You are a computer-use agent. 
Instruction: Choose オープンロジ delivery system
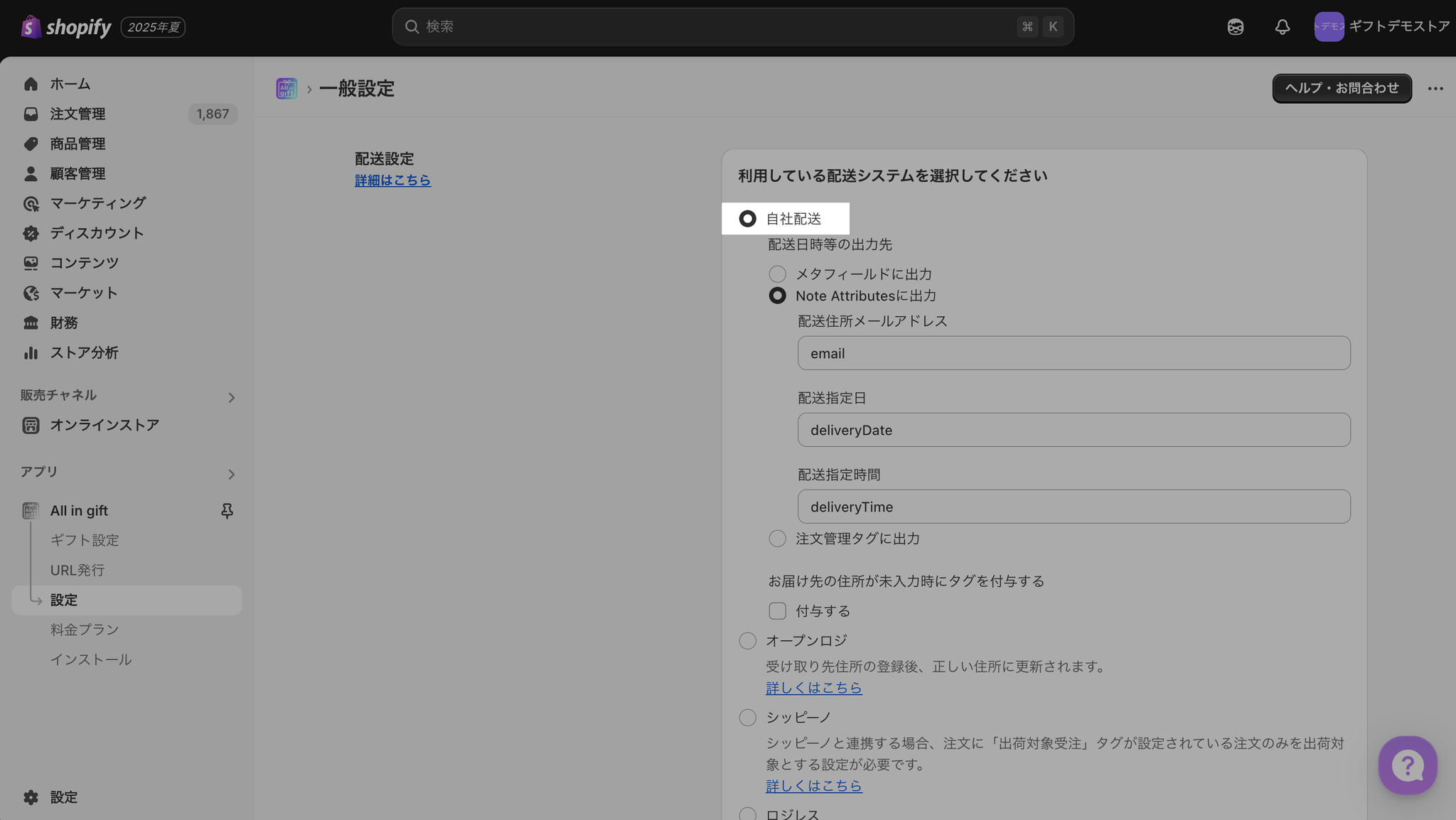point(747,641)
